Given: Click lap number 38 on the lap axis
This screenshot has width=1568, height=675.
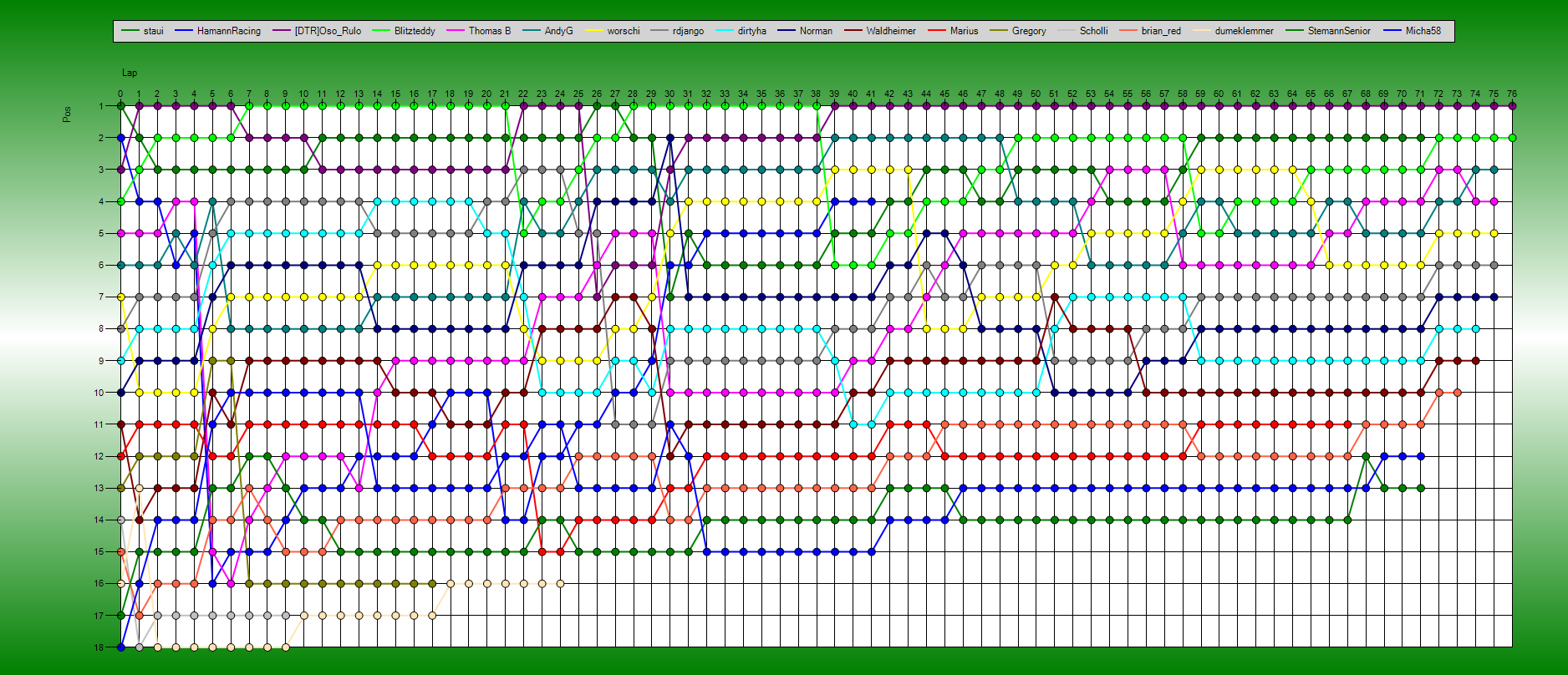Looking at the screenshot, I should (816, 94).
